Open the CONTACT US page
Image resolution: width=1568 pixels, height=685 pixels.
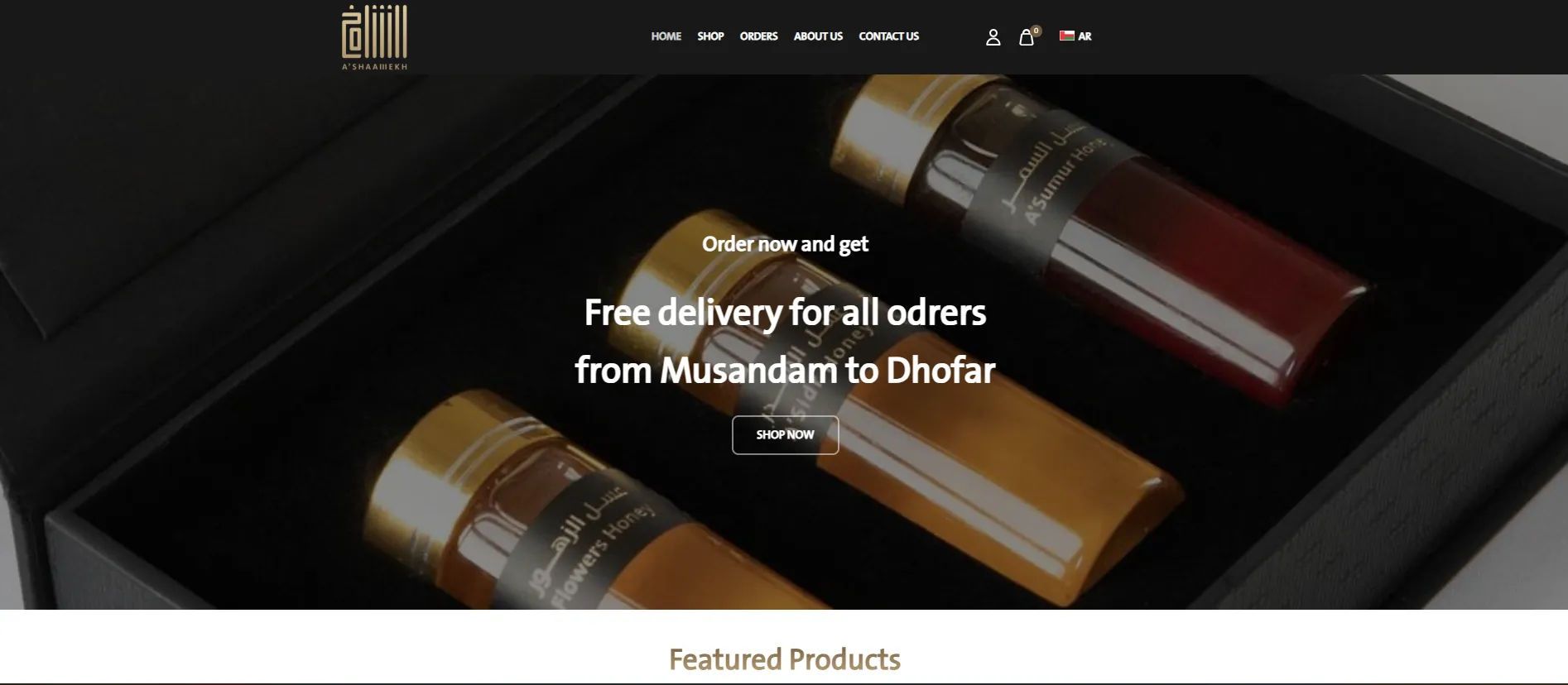[x=888, y=36]
